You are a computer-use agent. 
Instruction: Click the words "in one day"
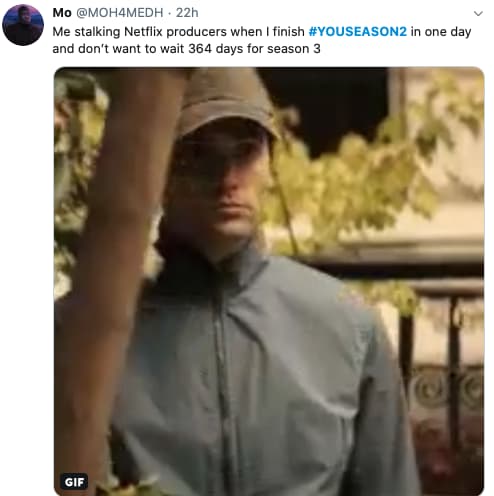[441, 32]
